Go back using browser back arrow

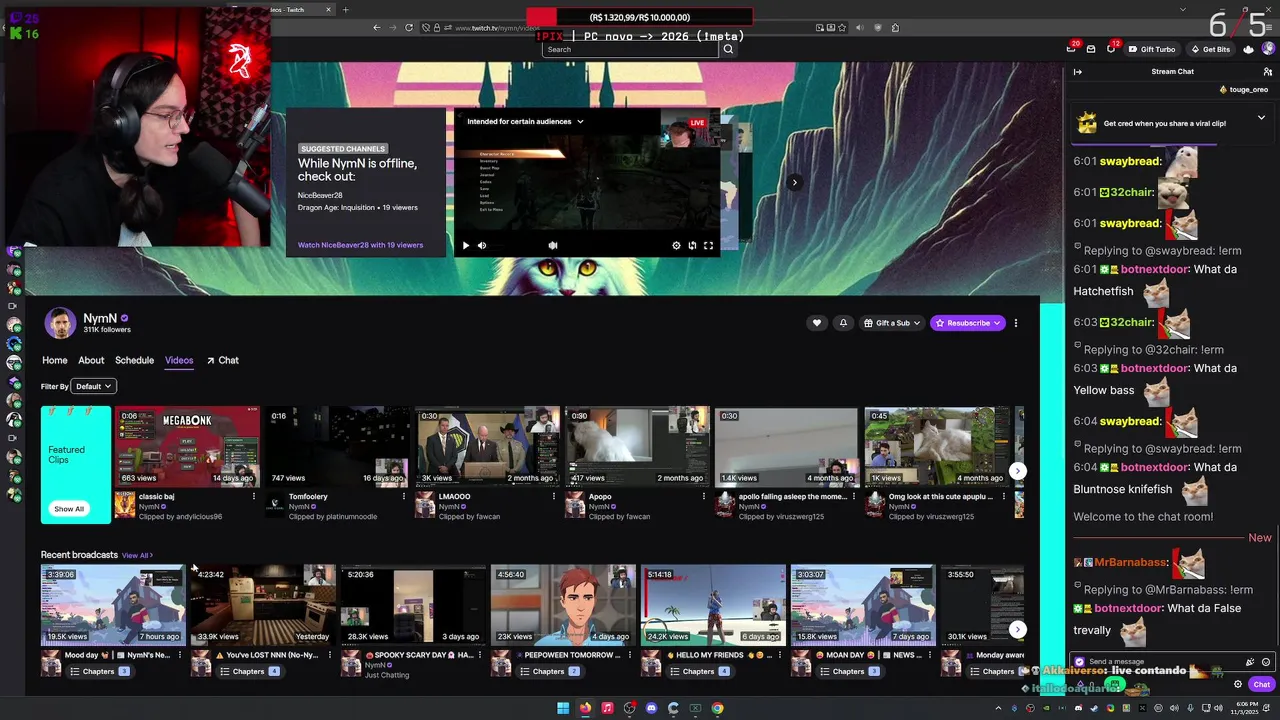tap(377, 28)
